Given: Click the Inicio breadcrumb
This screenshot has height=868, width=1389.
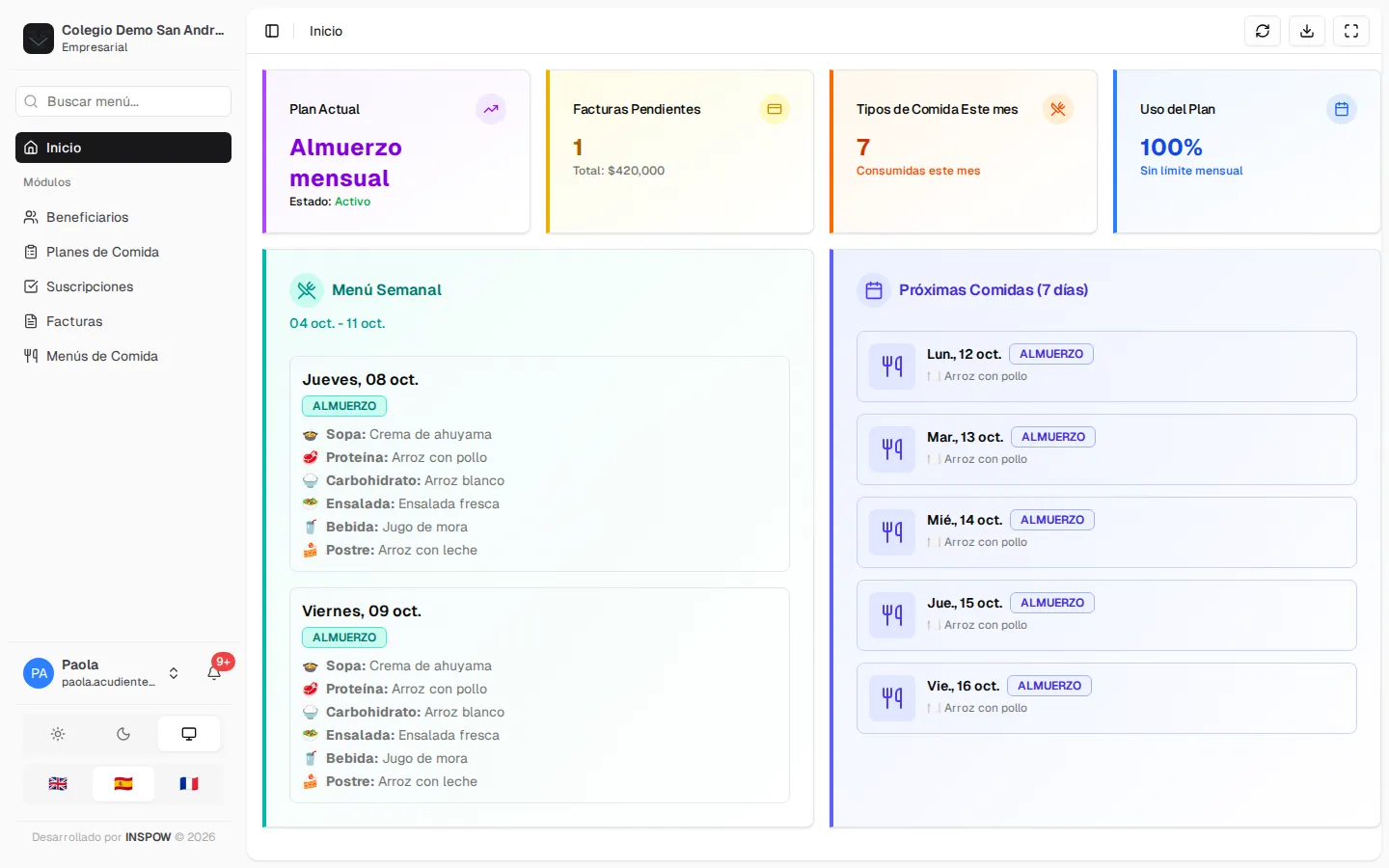Looking at the screenshot, I should (x=326, y=31).
